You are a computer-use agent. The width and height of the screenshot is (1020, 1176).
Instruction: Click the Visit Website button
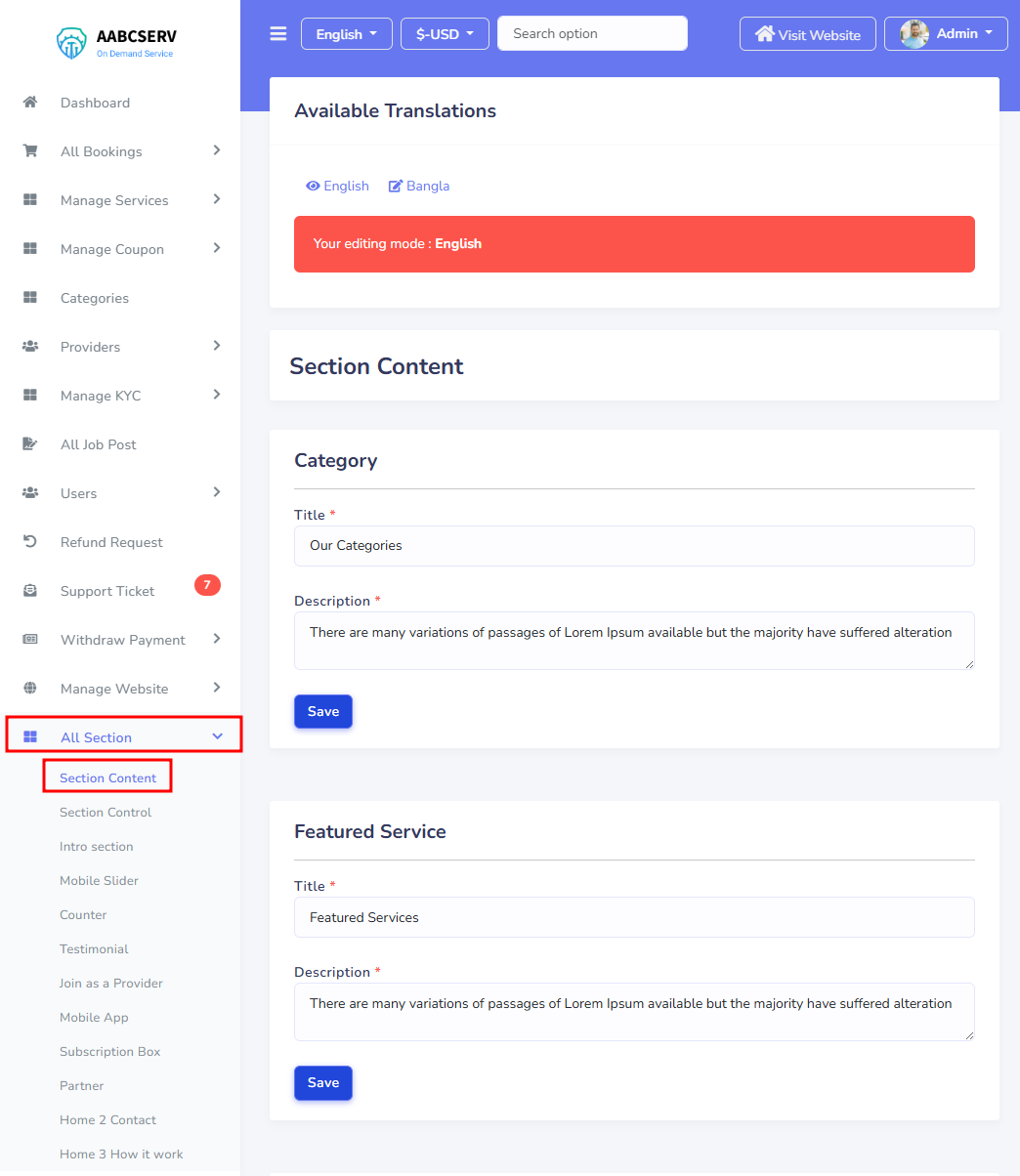click(x=808, y=34)
